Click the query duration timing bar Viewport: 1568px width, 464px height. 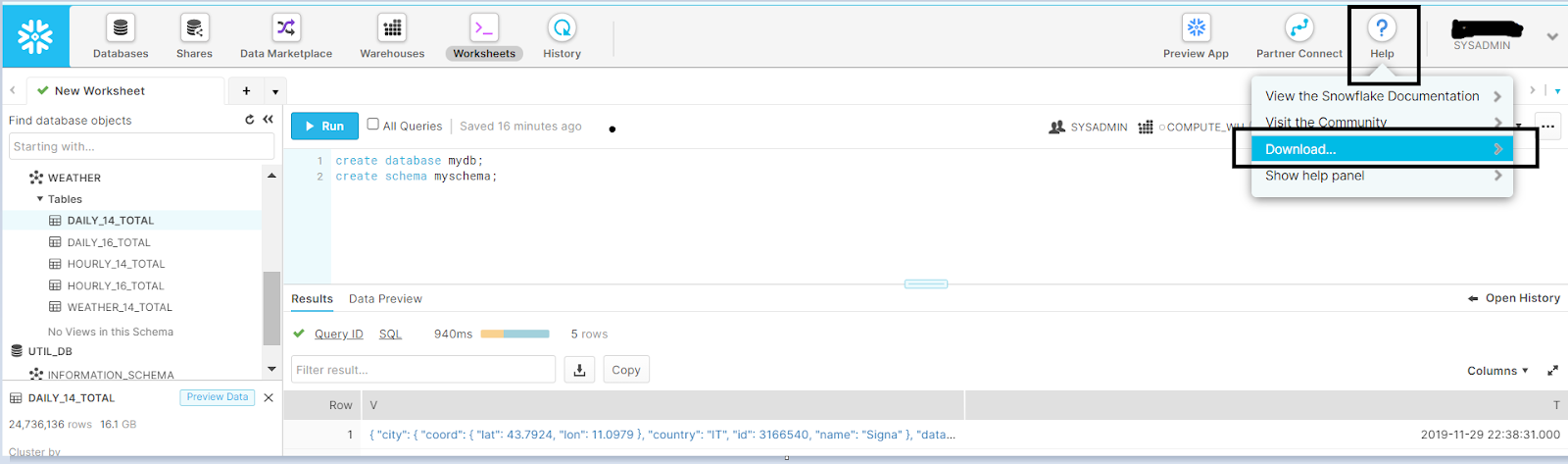tap(514, 335)
